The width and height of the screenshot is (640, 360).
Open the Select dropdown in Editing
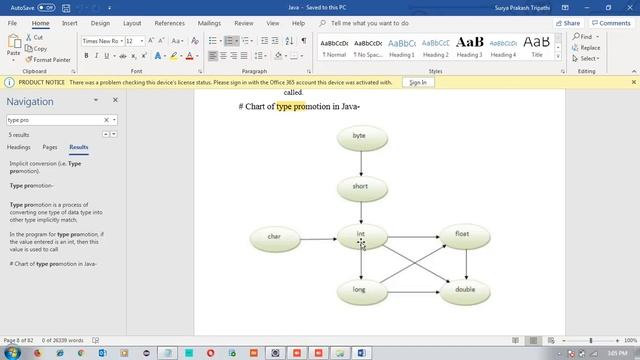point(586,59)
